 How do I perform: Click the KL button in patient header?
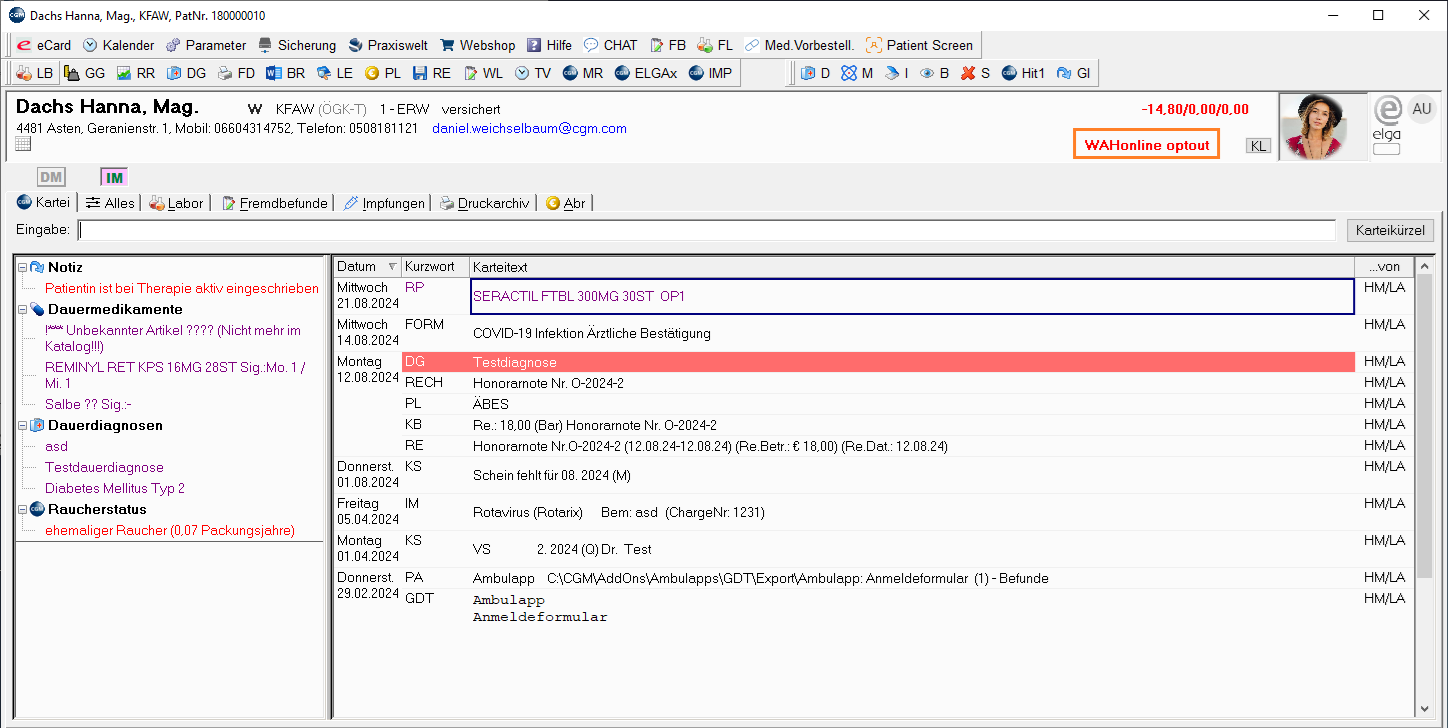(1258, 146)
